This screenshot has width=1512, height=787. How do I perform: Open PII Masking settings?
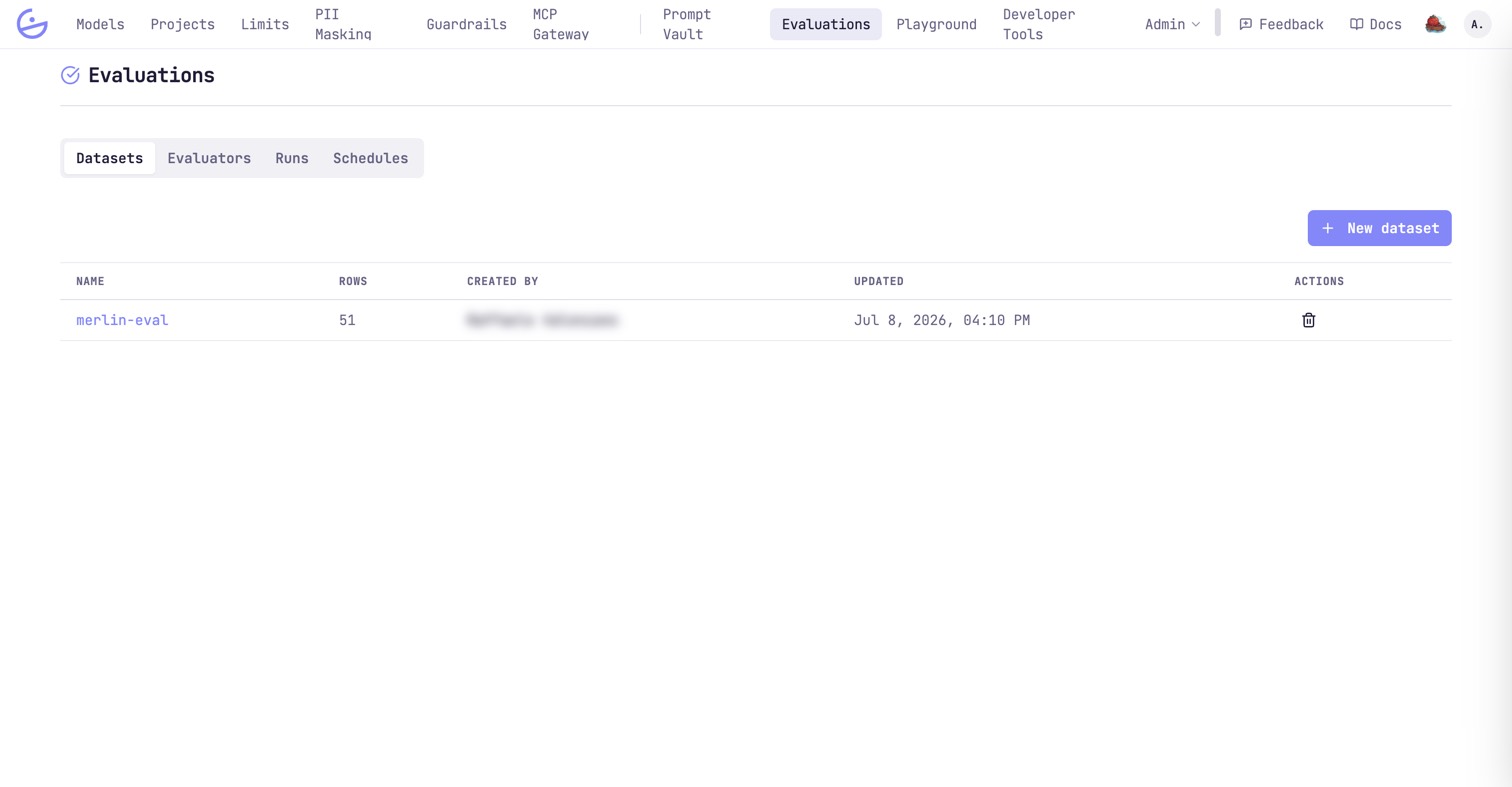pyautogui.click(x=343, y=24)
